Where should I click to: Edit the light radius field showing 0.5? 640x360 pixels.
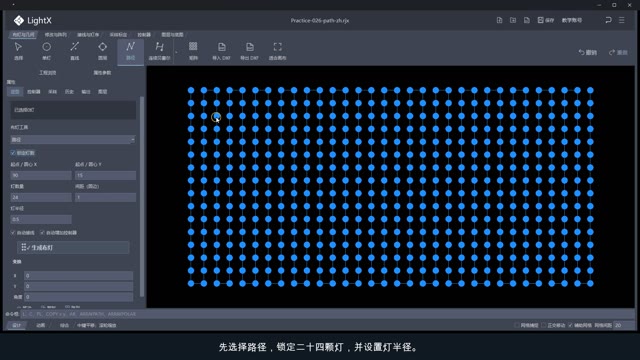tap(41, 220)
